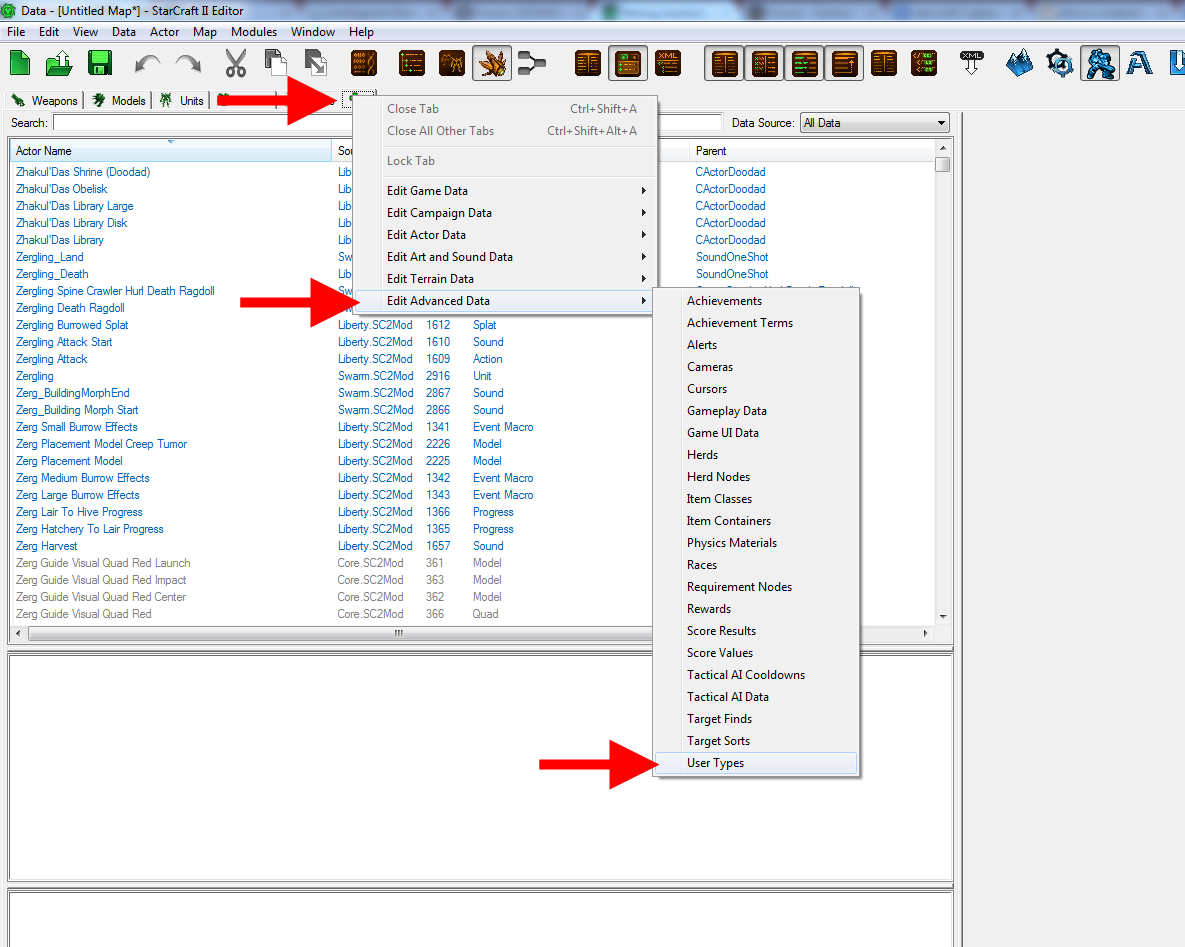Click the orange XML view icon

pos(668,63)
